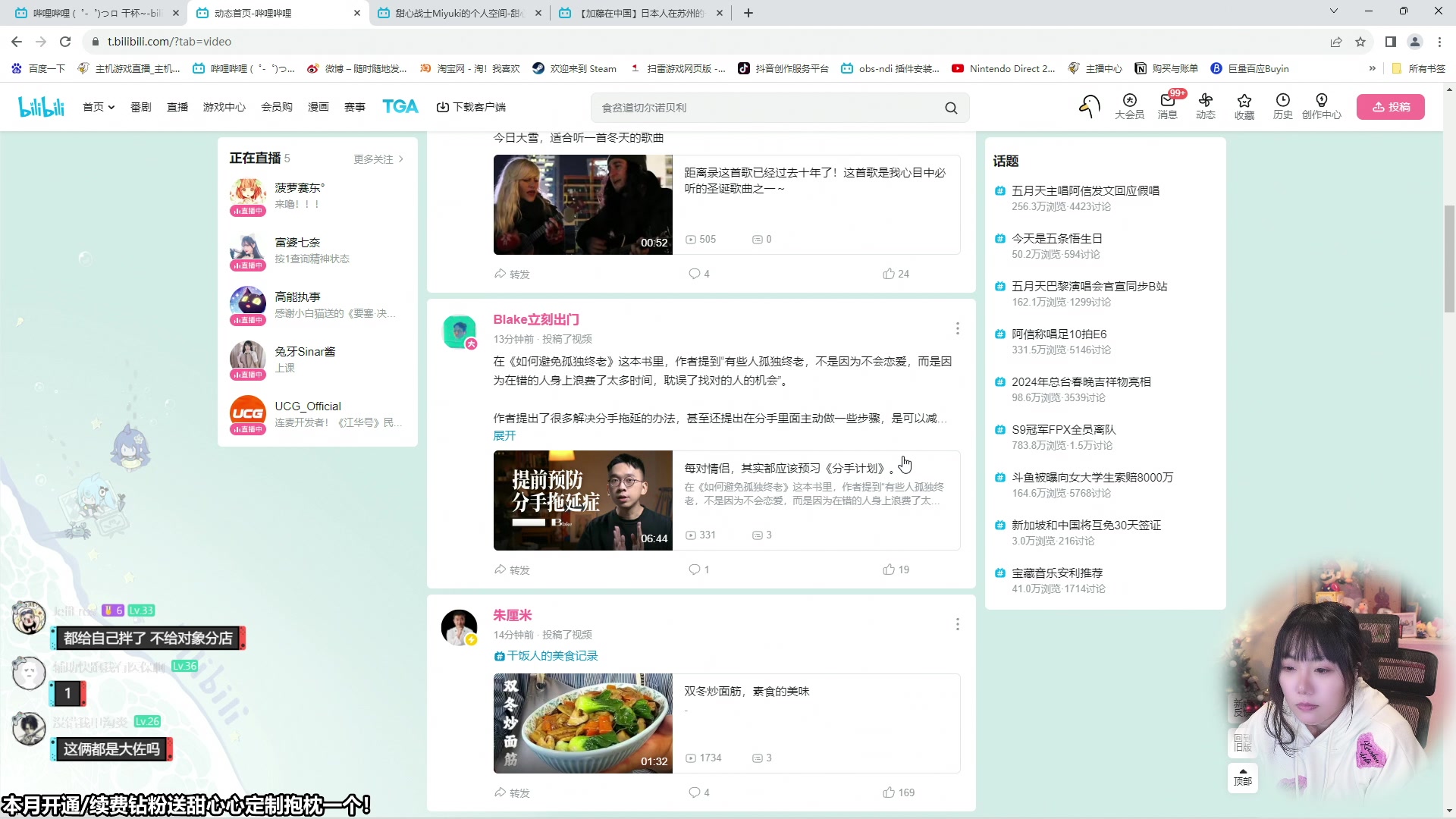Click the 大会员 membership icon
Viewport: 1456px width, 819px height.
pos(1129,106)
